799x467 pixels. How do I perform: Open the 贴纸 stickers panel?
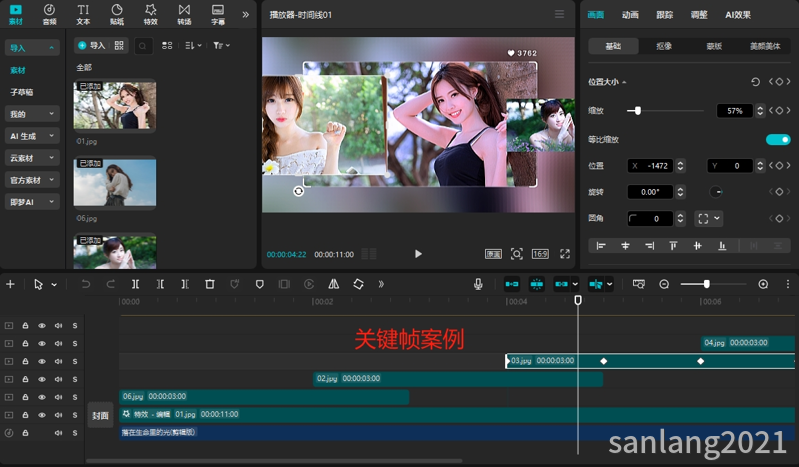point(117,14)
